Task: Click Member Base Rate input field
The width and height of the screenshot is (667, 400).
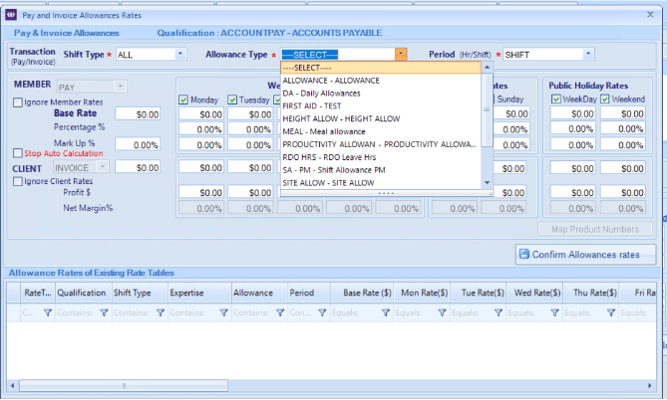Action: click(x=138, y=114)
